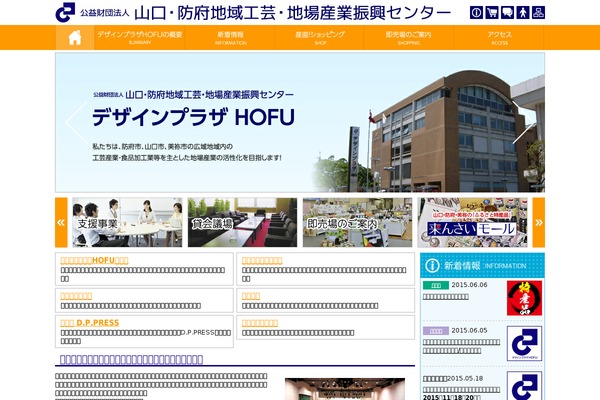Open news headline under 2015.06.05
600x400 pixels.
461,346
